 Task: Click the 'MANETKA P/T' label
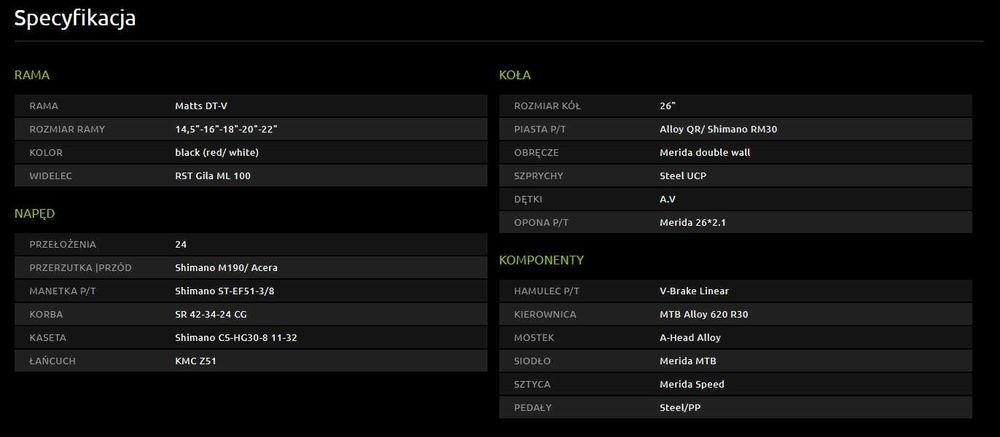click(62, 291)
